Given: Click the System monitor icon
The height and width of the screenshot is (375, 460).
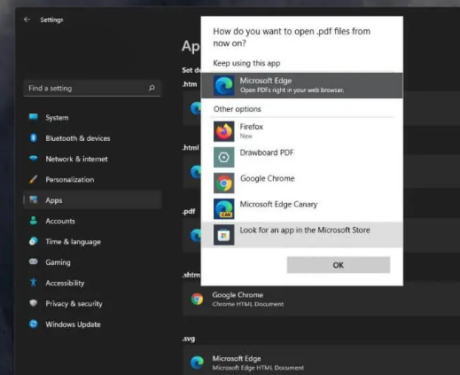Looking at the screenshot, I should click(x=33, y=117).
